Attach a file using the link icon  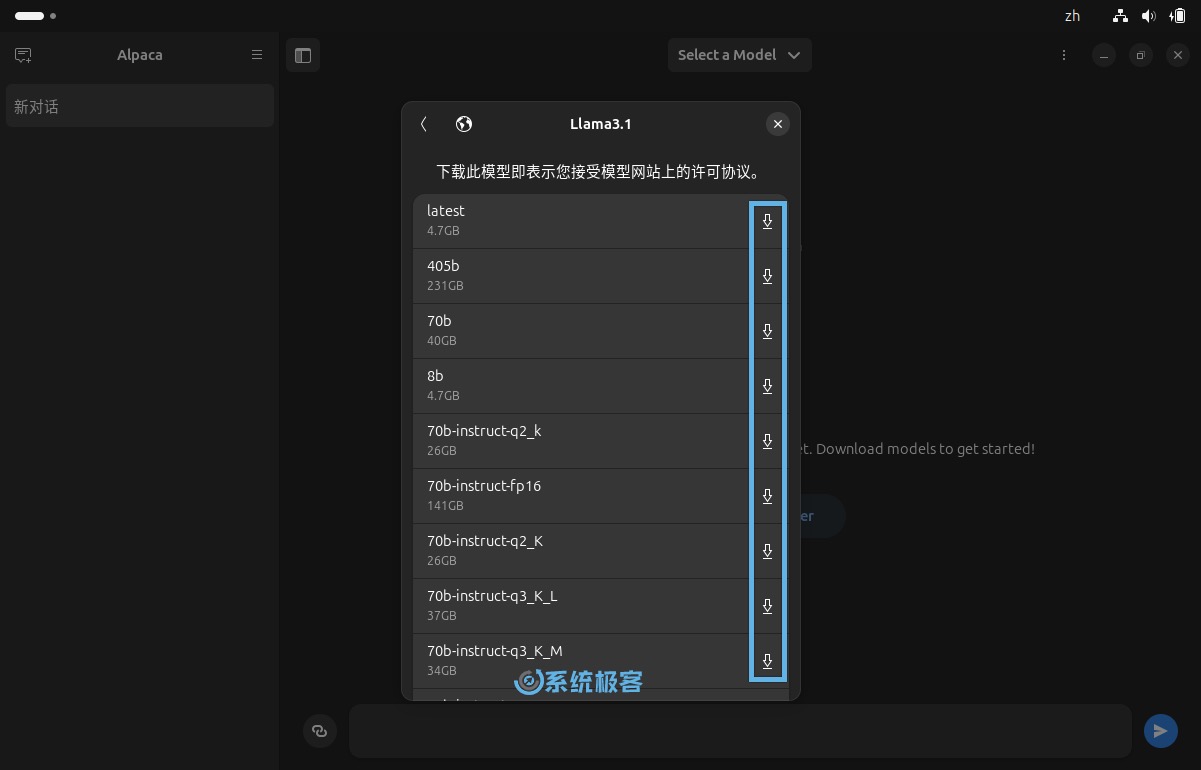pos(320,731)
